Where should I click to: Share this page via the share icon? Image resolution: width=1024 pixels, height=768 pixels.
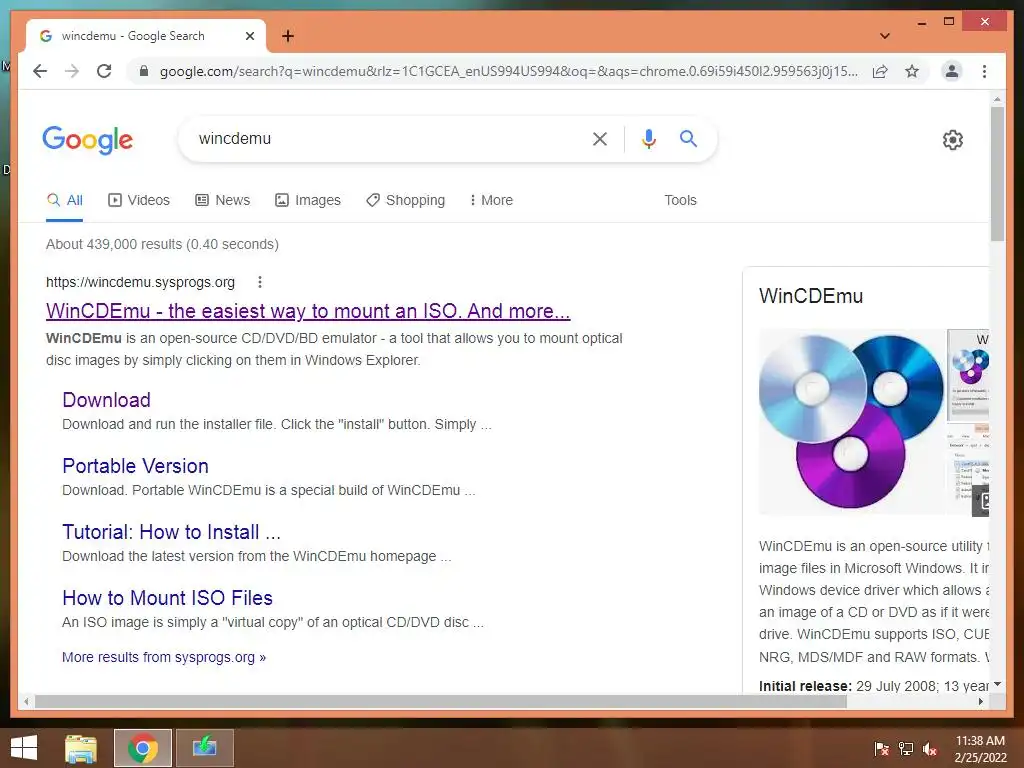880,71
